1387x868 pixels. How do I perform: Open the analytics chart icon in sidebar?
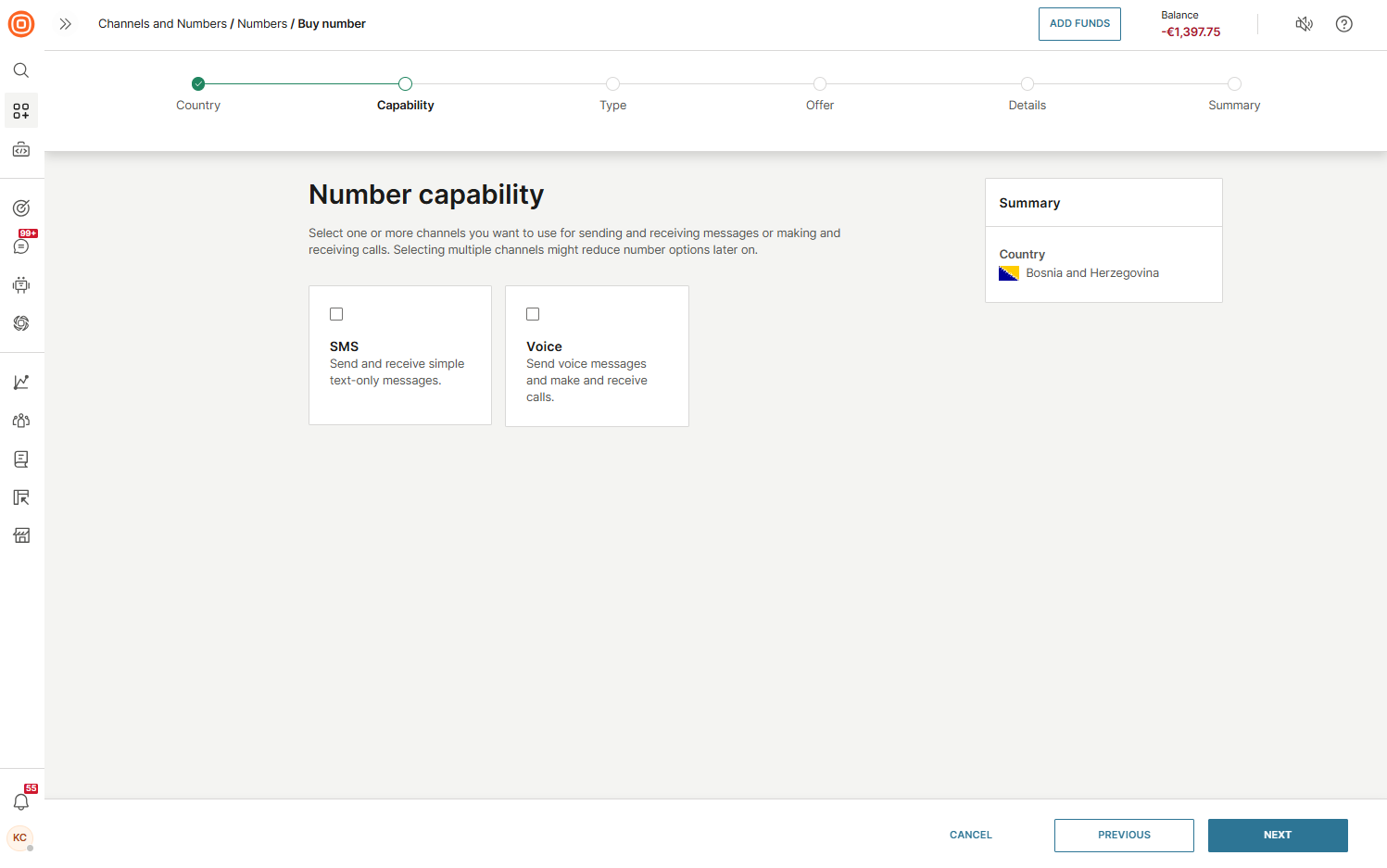(x=21, y=383)
